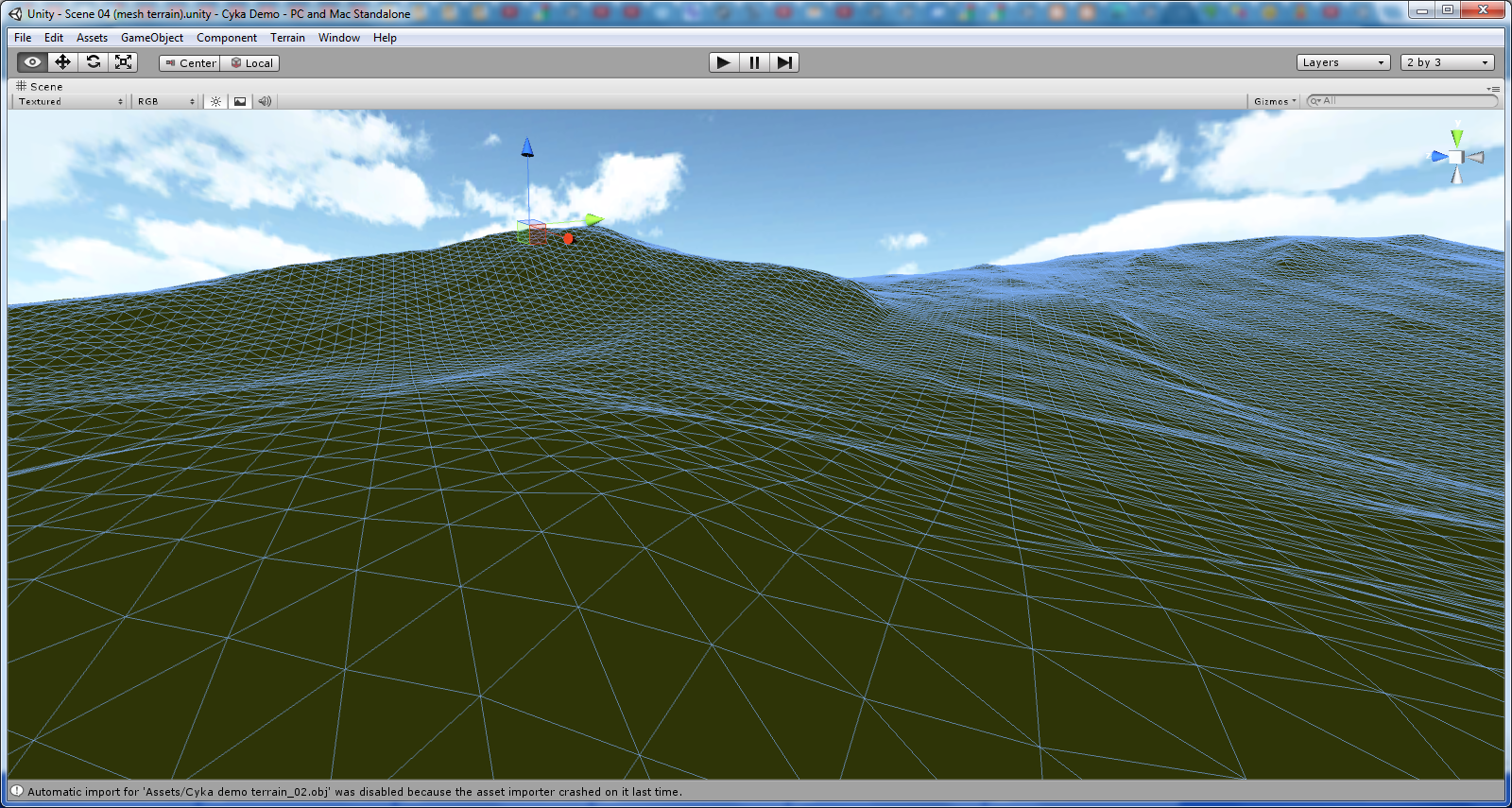The image size is (1512, 808).
Task: Select the Scene tab
Action: click(40, 86)
